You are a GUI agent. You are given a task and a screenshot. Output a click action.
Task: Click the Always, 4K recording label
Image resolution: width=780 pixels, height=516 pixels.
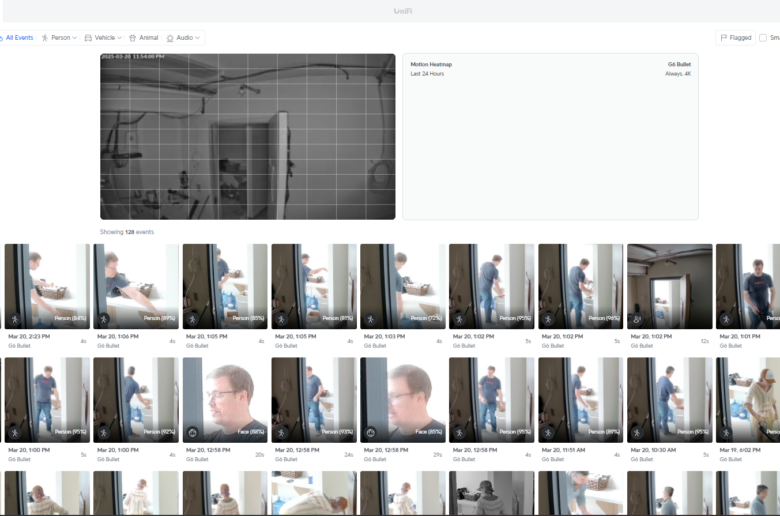(x=678, y=74)
